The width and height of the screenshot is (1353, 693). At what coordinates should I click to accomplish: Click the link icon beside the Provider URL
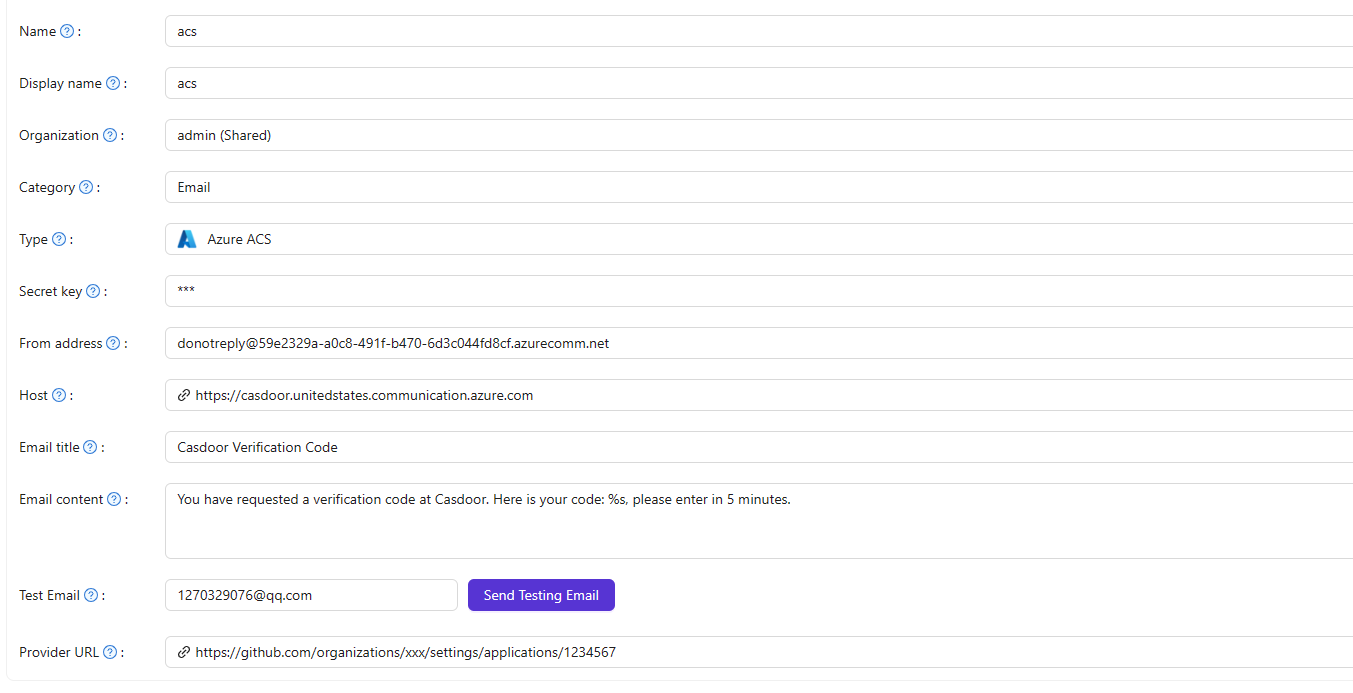183,651
